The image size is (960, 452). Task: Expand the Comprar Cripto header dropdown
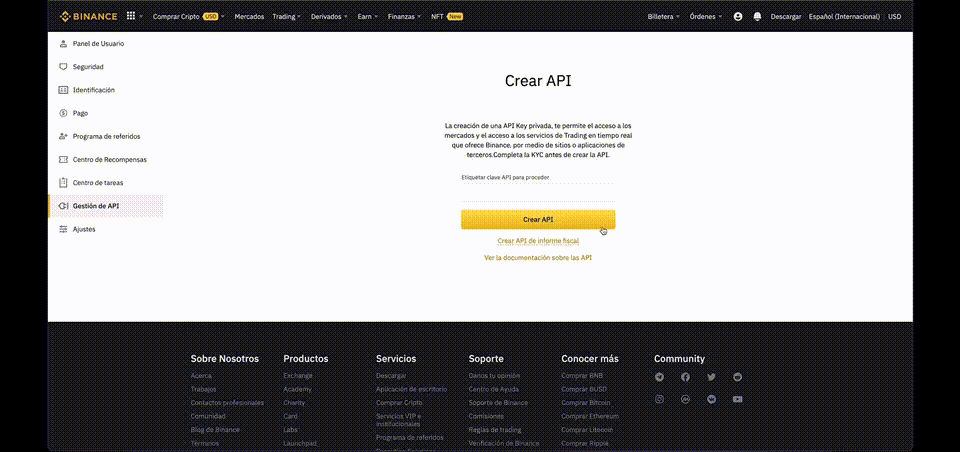189,17
